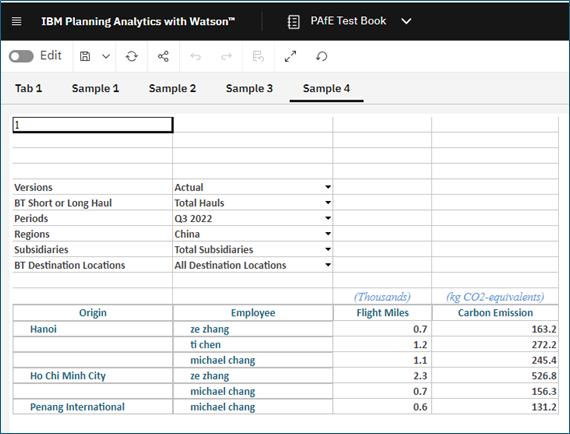Viewport: 570px width, 434px height.
Task: Click the Refresh data icon
Action: coord(132,56)
